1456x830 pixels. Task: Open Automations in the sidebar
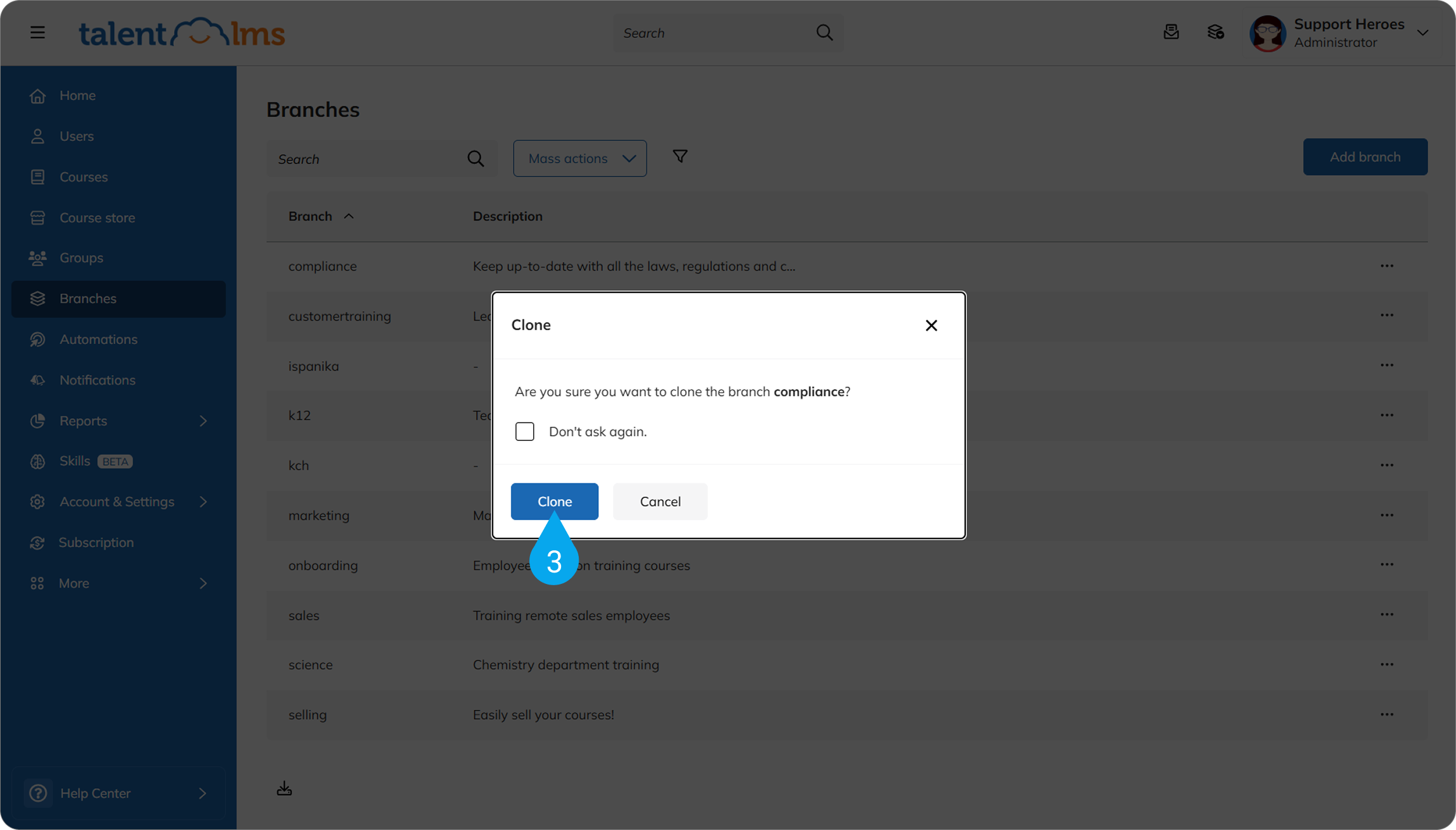coord(118,339)
